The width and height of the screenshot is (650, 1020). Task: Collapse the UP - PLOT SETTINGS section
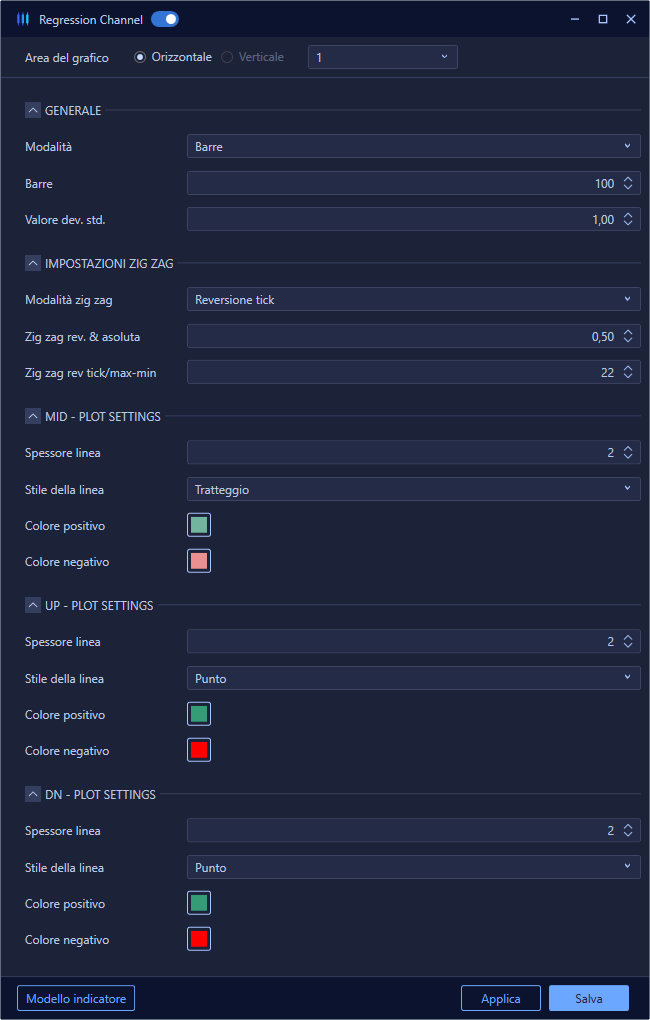point(33,605)
